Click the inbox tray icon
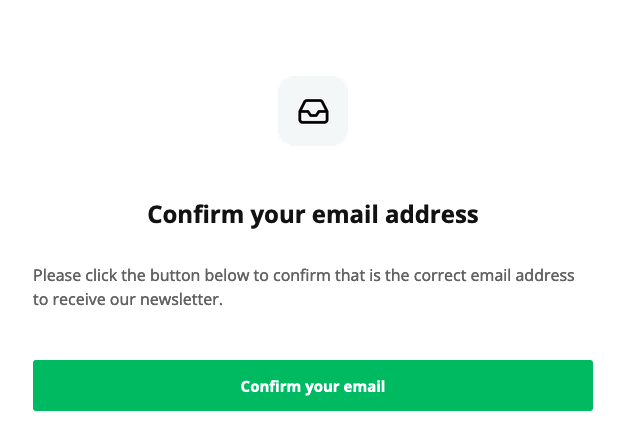This screenshot has width=625, height=421. (313, 111)
